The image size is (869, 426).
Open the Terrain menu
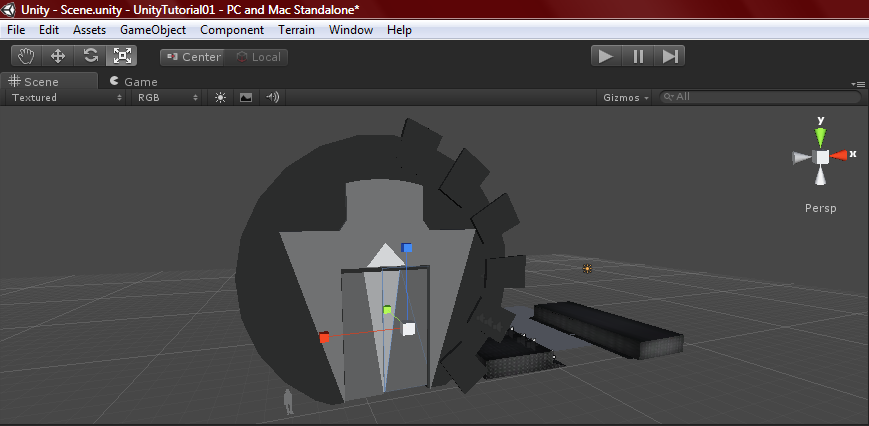tap(297, 30)
